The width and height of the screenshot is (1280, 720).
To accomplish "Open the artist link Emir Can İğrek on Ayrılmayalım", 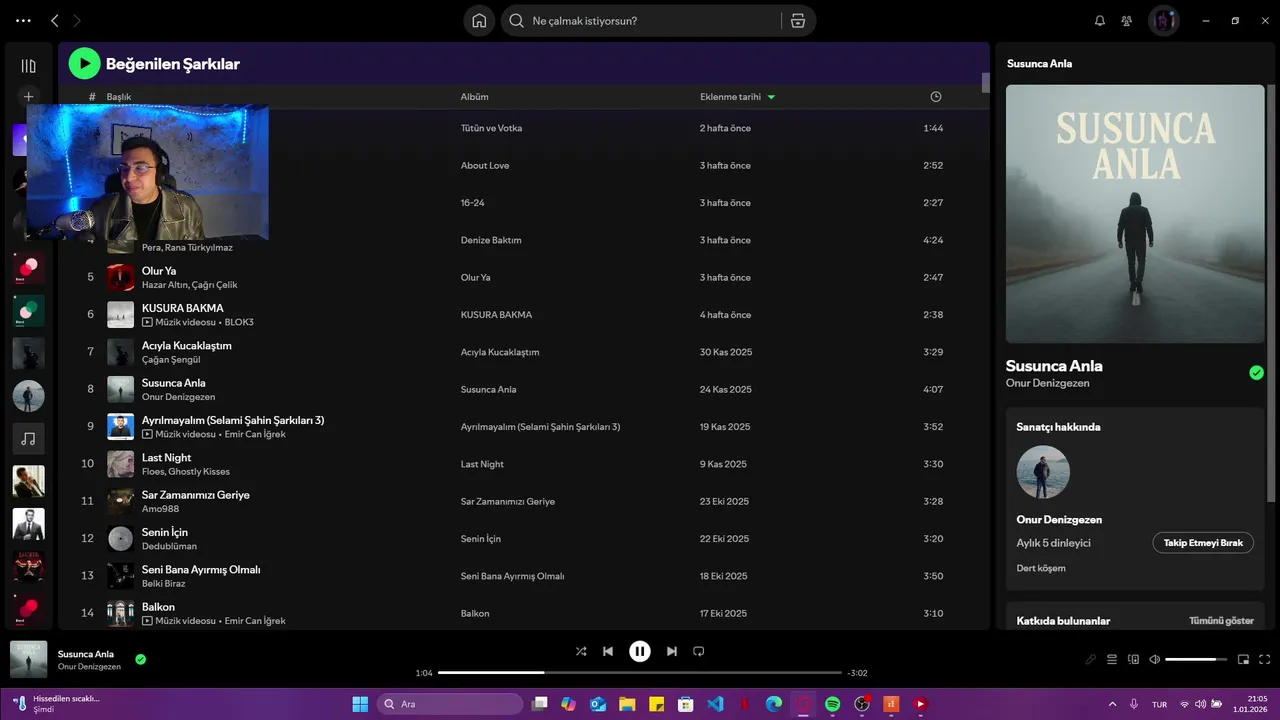I will pyautogui.click(x=255, y=434).
